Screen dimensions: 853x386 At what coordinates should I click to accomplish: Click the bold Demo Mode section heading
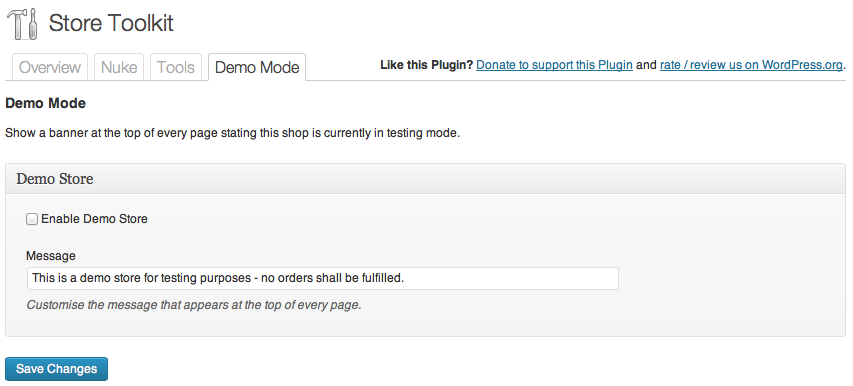[45, 103]
